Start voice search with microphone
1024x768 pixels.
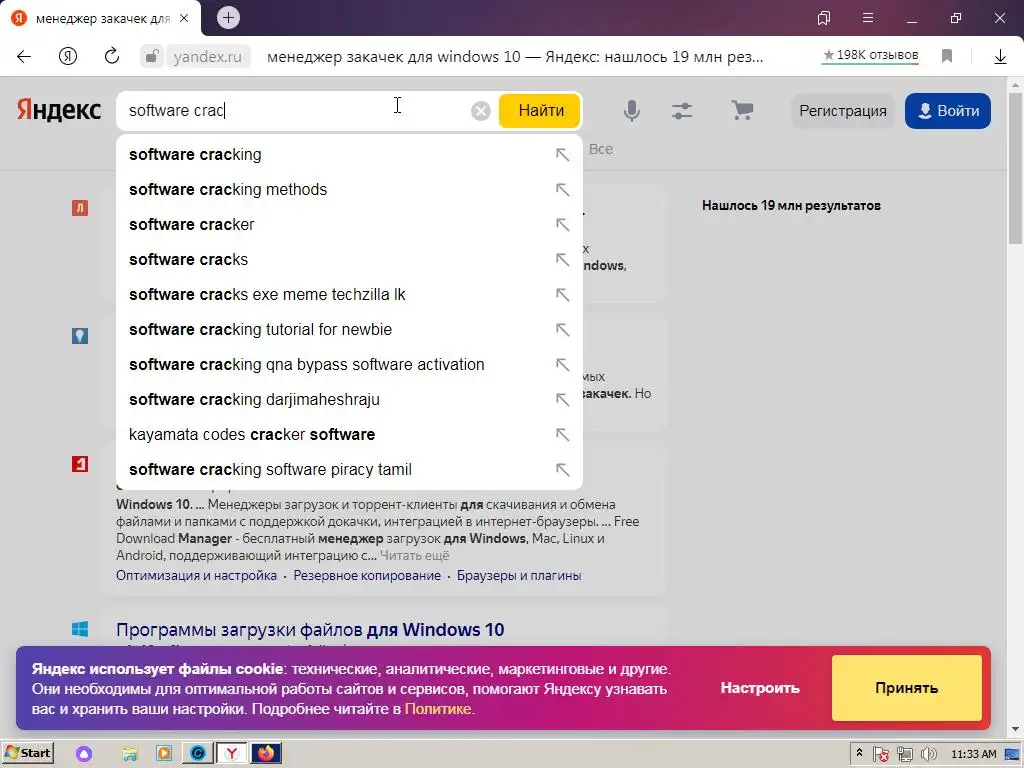click(x=632, y=110)
